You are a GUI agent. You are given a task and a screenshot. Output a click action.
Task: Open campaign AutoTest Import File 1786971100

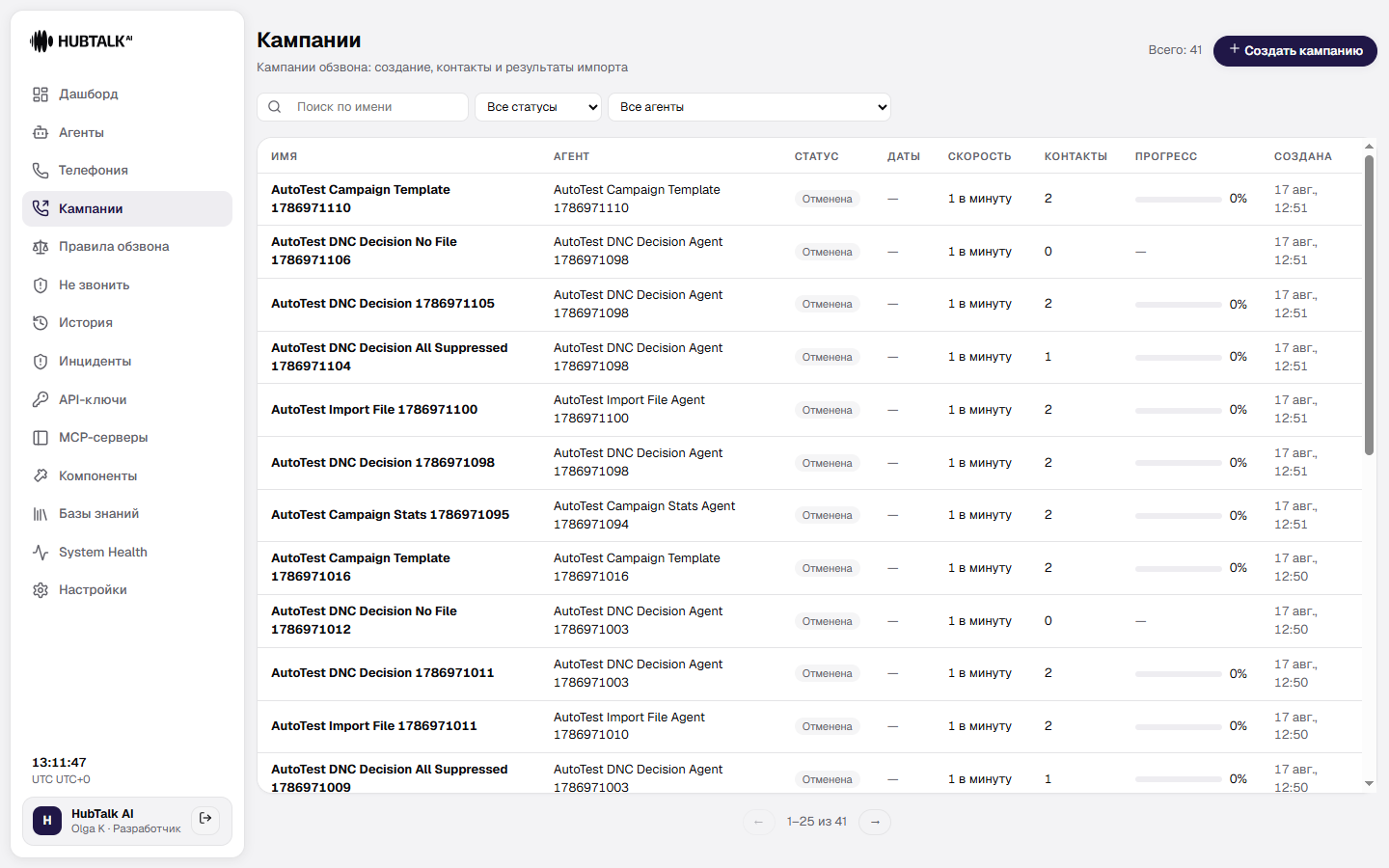click(374, 410)
